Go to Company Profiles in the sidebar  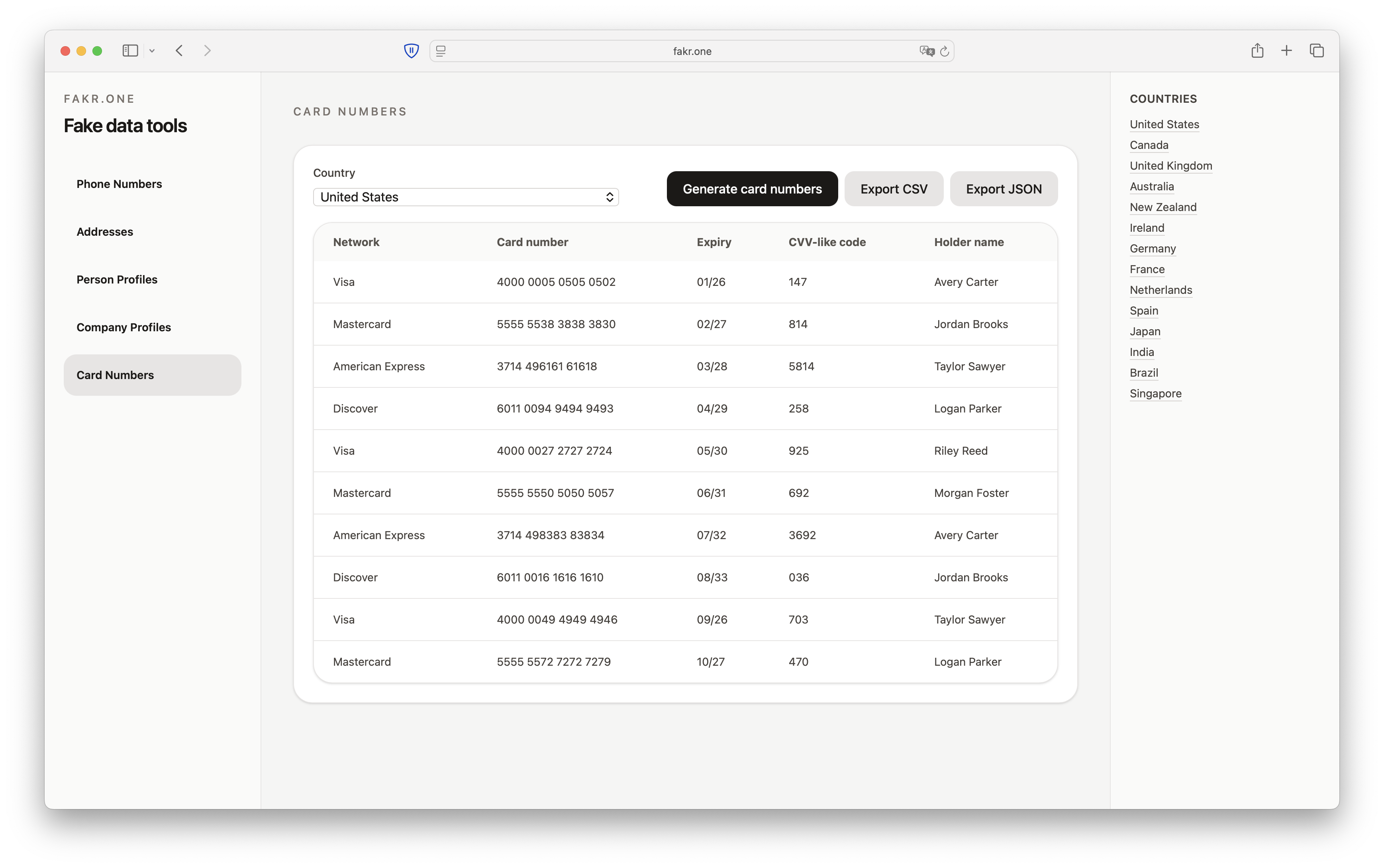tap(124, 327)
